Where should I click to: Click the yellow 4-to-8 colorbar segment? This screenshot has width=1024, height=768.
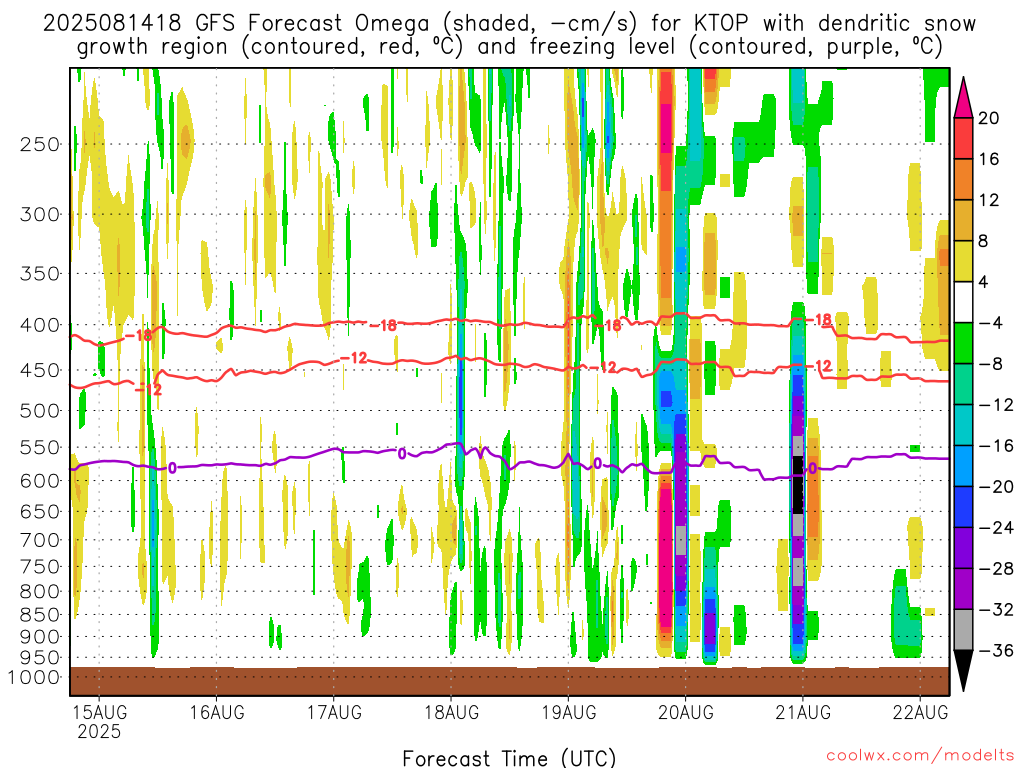point(963,261)
